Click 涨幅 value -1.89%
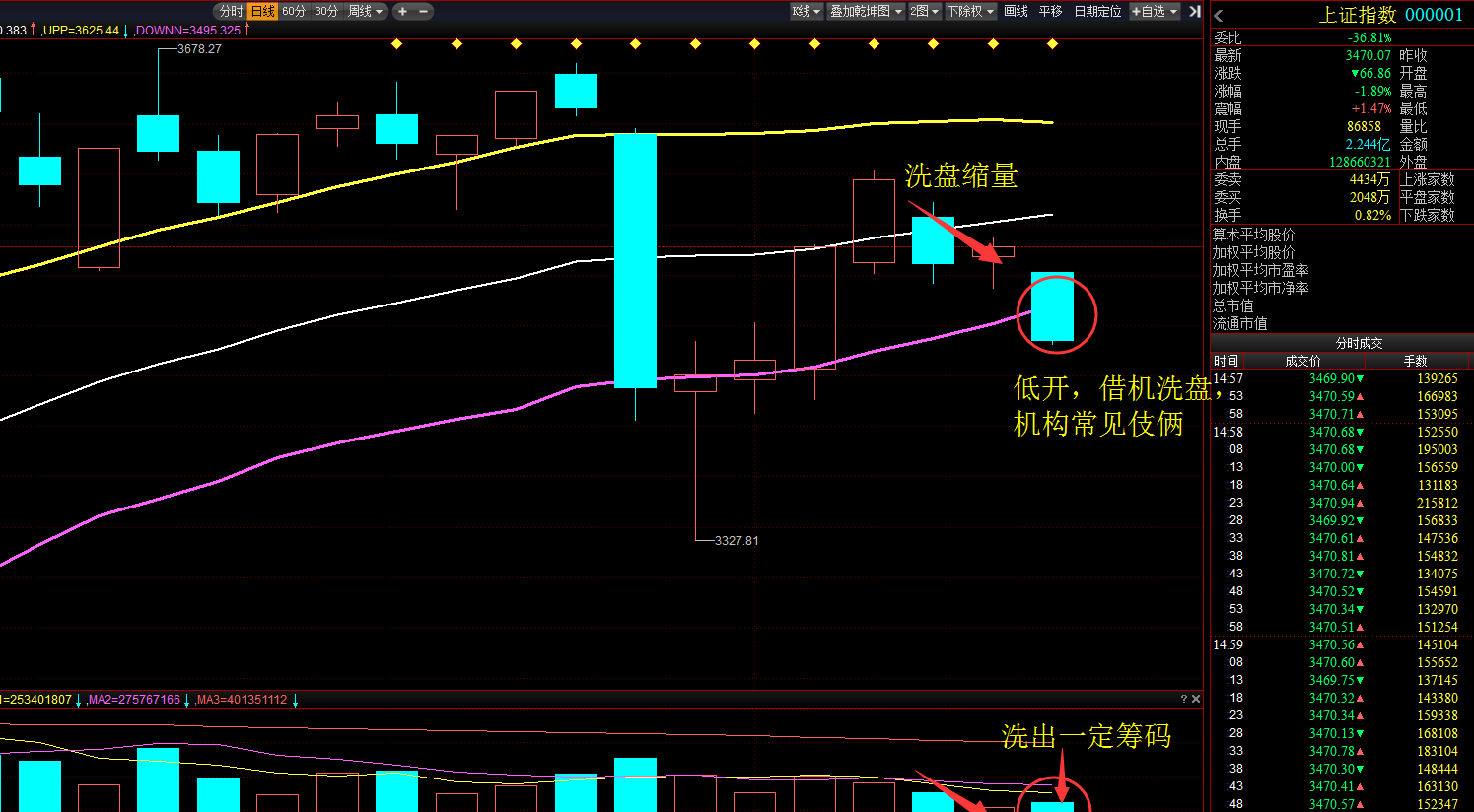This screenshot has width=1474, height=812. click(x=1373, y=92)
